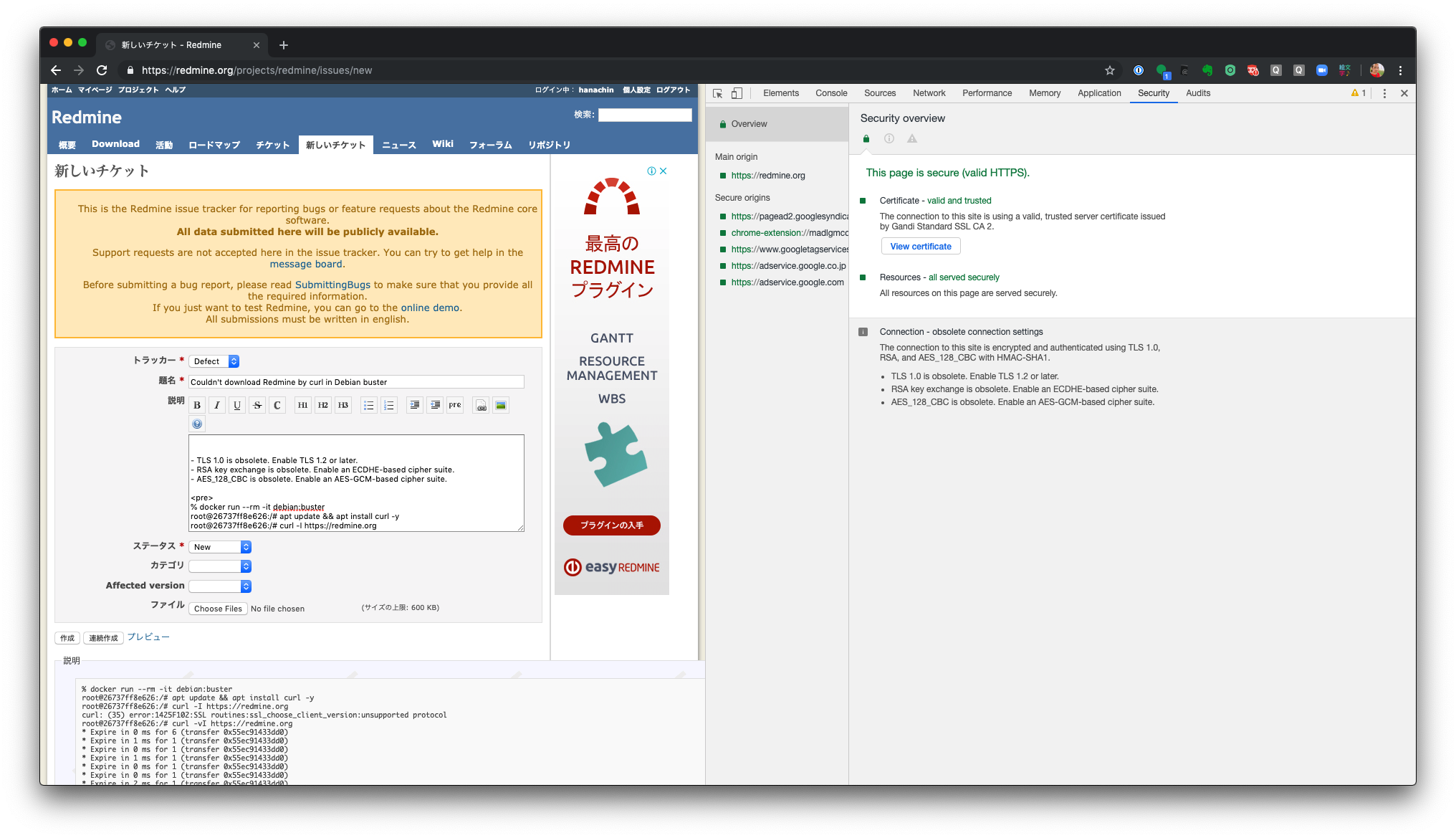The height and width of the screenshot is (838, 1456).
Task: Apply underline formatting in the description toolbar
Action: 237,405
